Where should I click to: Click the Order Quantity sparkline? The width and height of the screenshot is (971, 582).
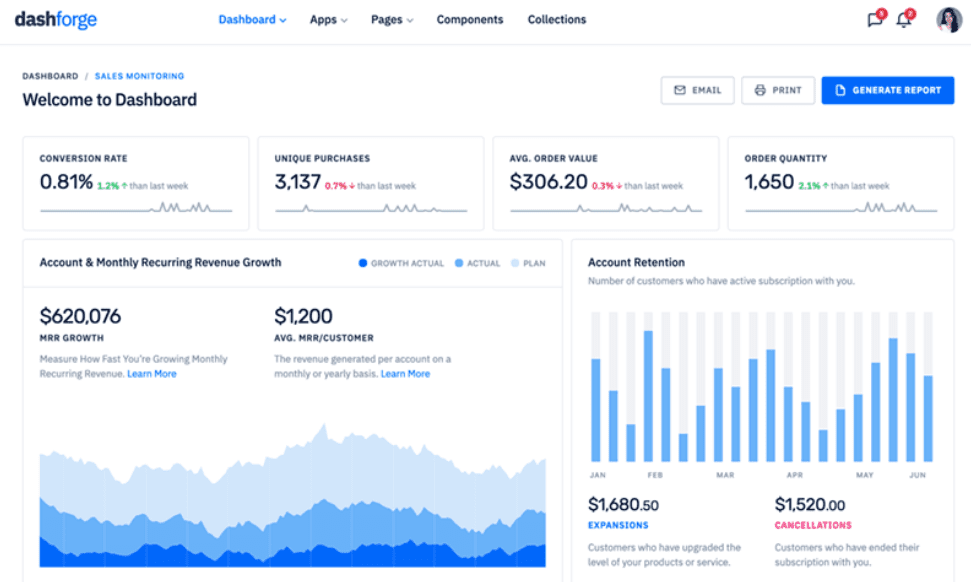tap(841, 207)
